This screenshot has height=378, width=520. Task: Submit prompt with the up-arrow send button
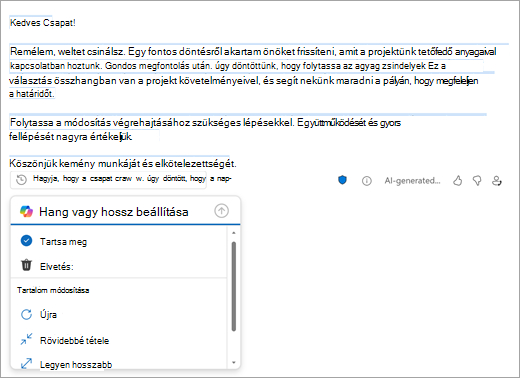tap(221, 211)
